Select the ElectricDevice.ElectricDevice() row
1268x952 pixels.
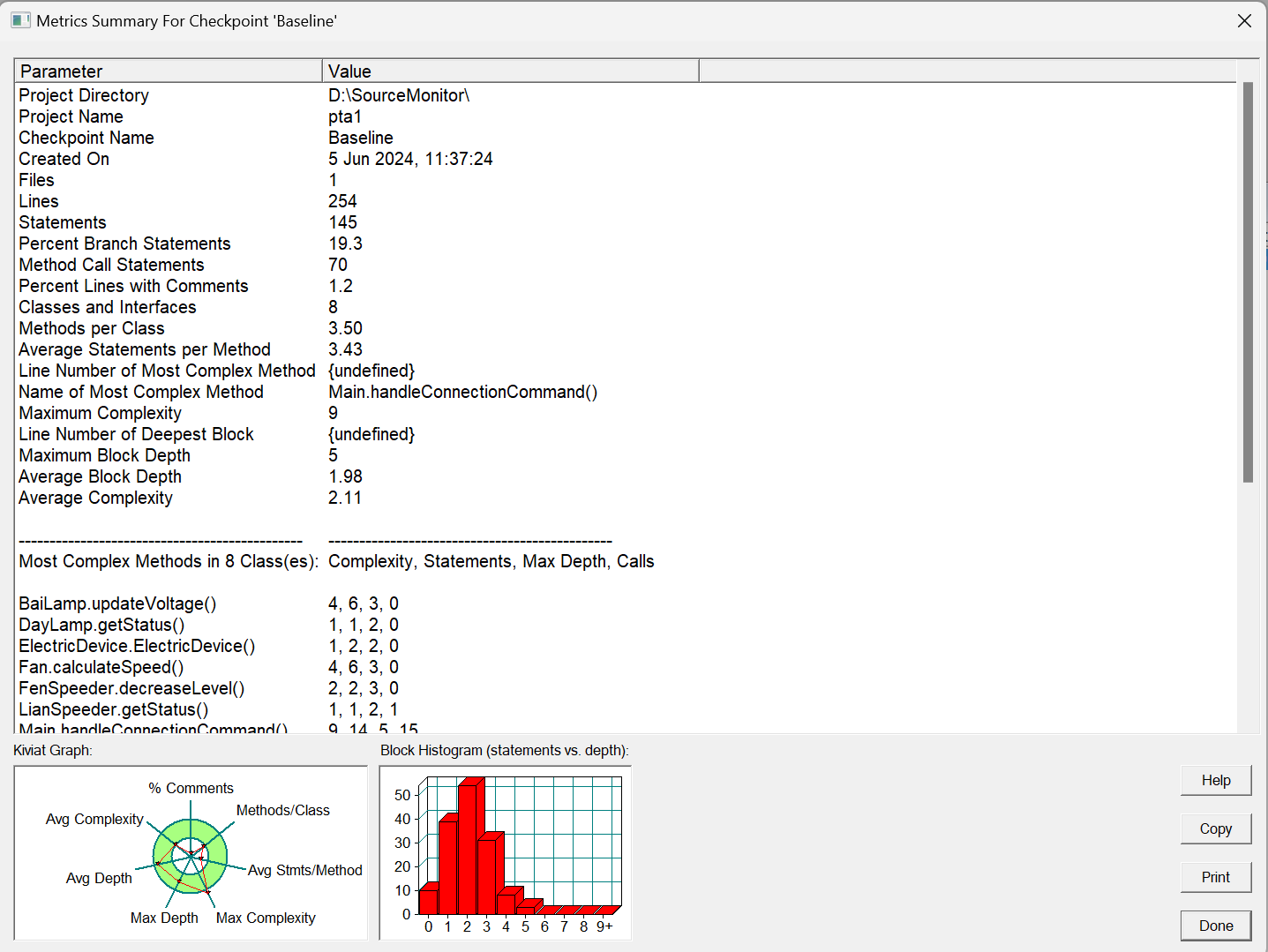tap(625, 646)
